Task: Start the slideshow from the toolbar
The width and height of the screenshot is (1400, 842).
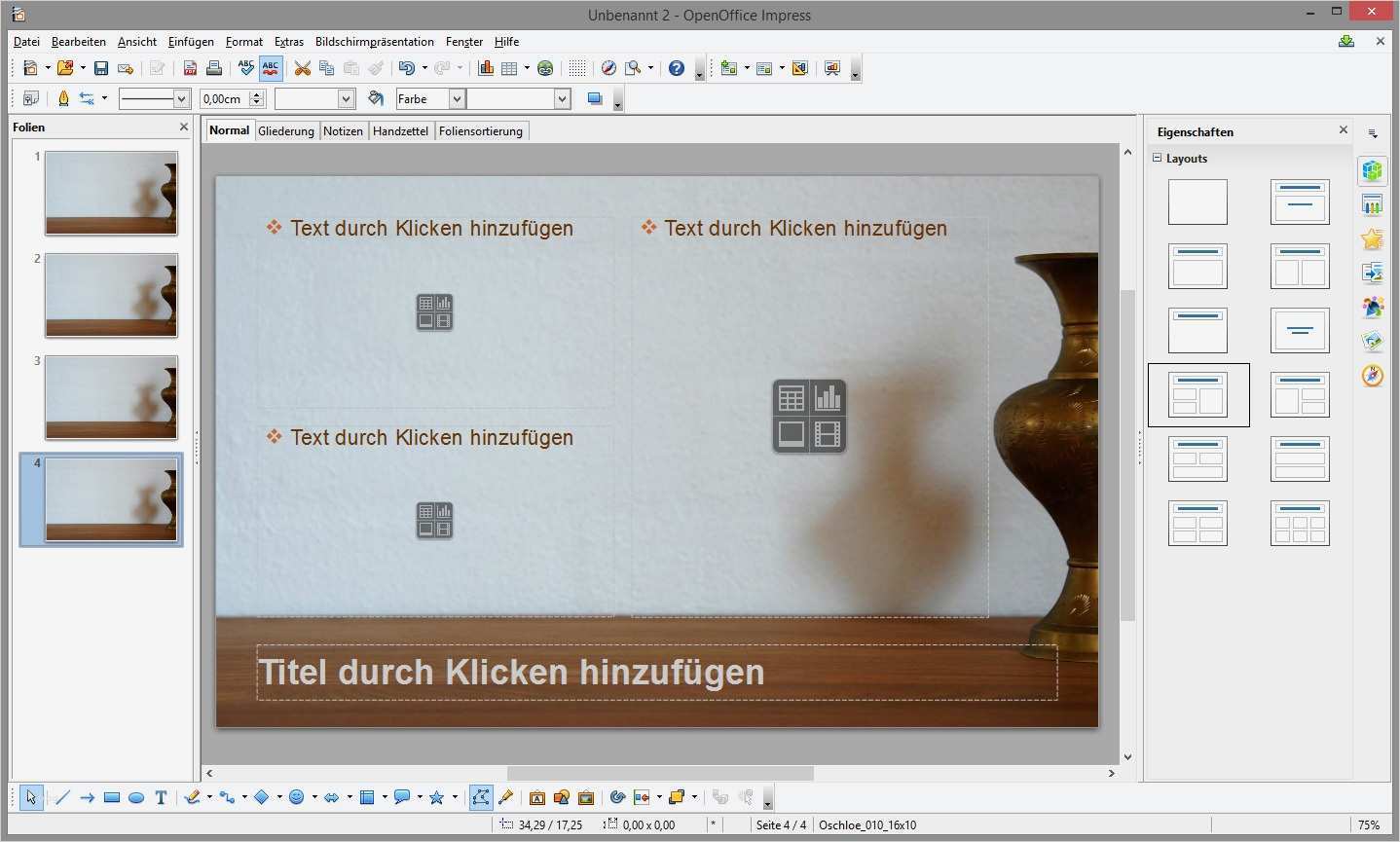Action: [832, 67]
